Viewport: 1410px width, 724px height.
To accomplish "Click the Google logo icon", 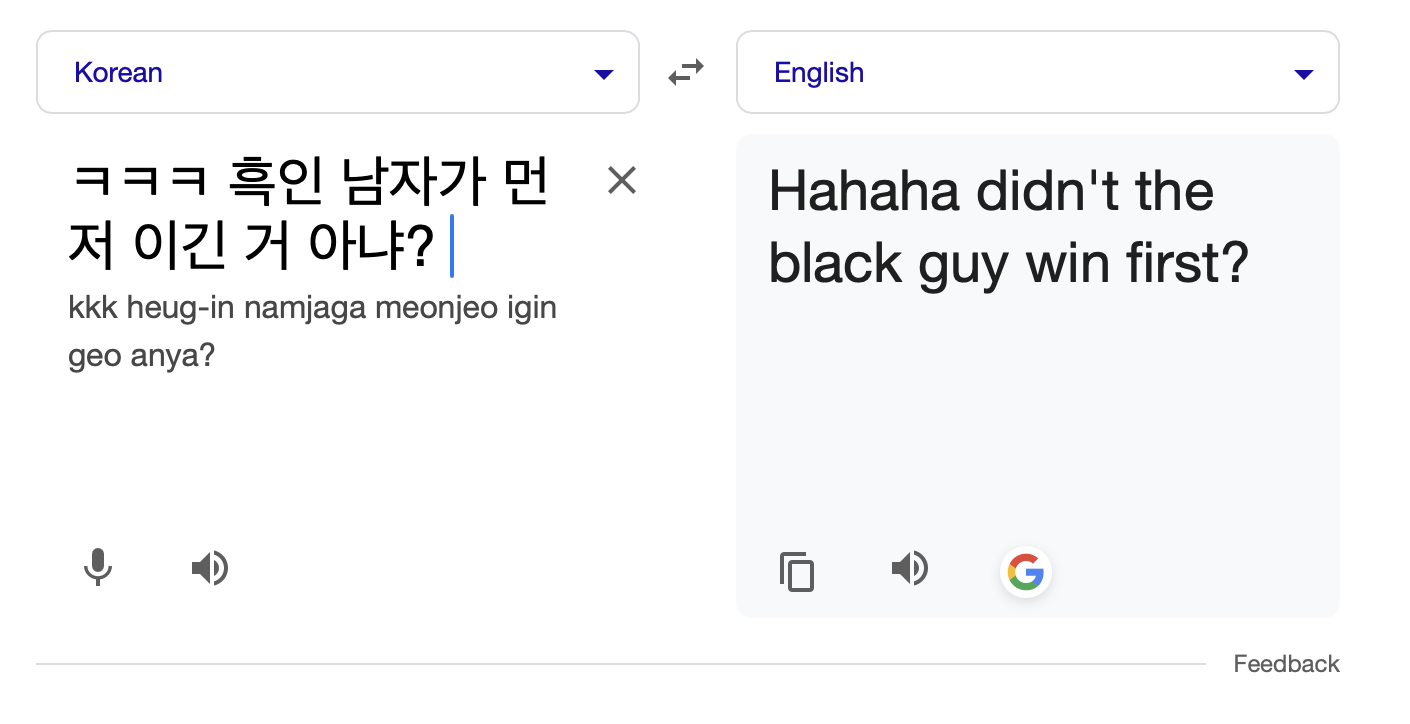I will [x=1025, y=572].
